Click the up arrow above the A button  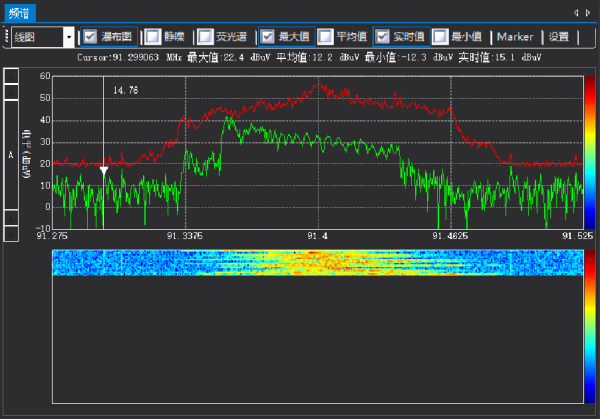pyautogui.click(x=11, y=77)
